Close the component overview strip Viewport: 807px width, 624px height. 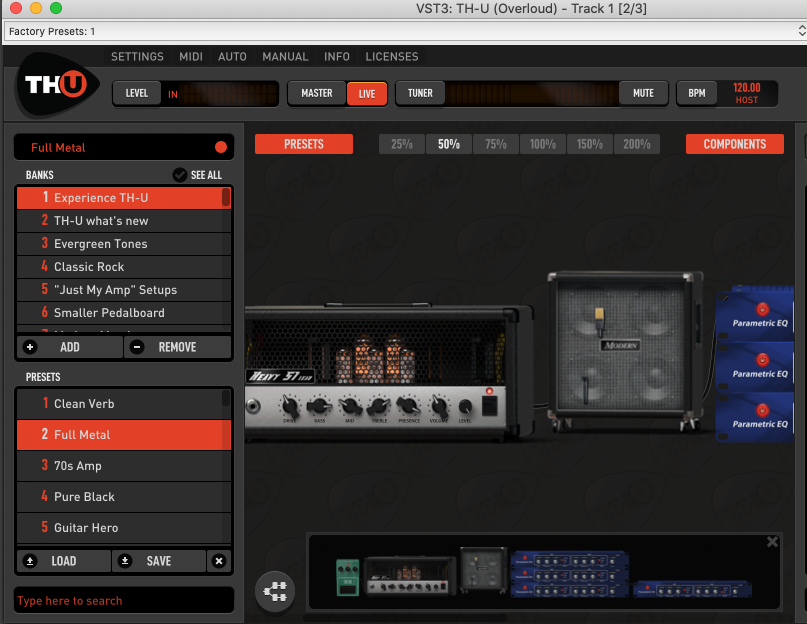pos(772,542)
